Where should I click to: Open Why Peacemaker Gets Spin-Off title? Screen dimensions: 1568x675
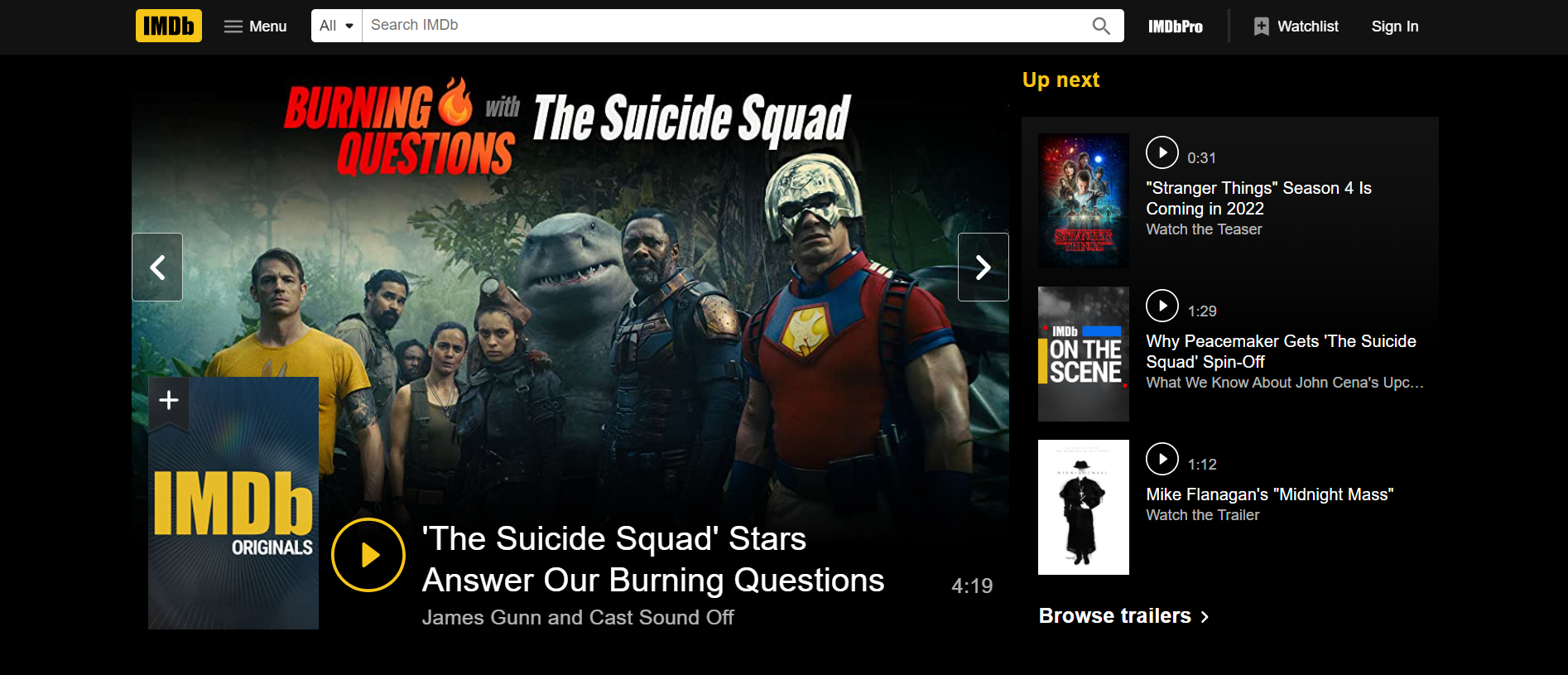(x=1281, y=352)
